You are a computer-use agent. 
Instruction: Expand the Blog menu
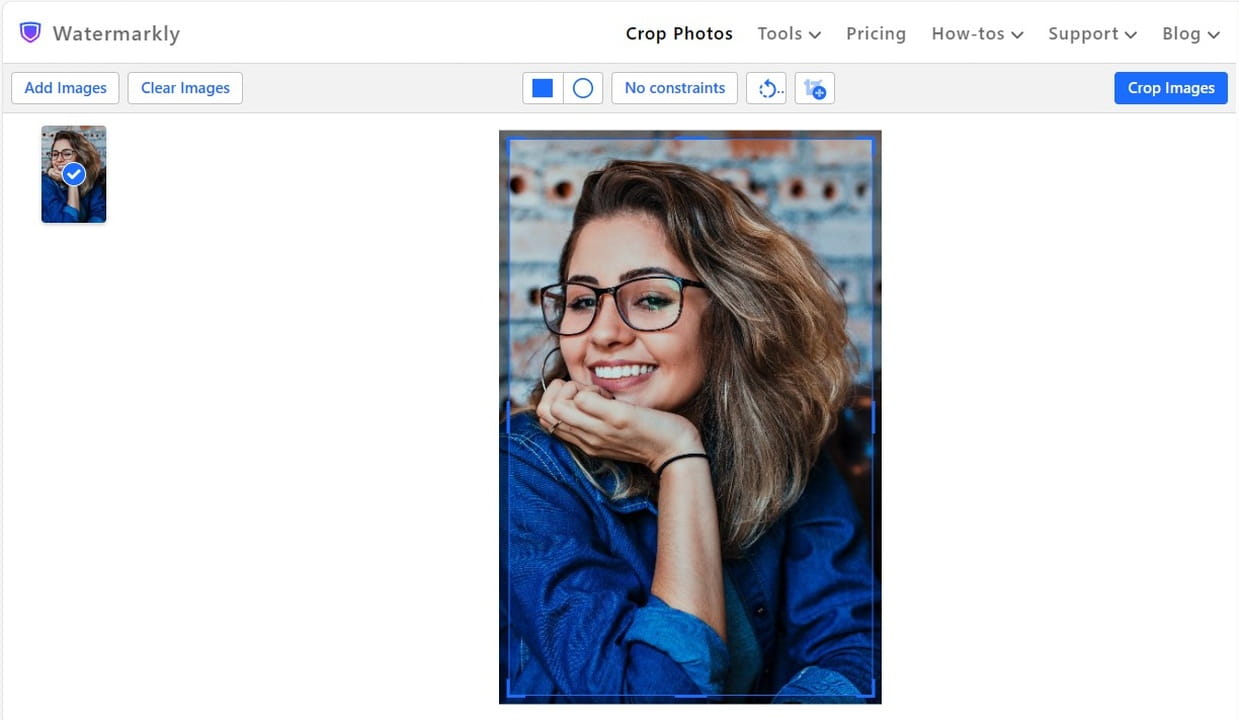coord(1191,33)
